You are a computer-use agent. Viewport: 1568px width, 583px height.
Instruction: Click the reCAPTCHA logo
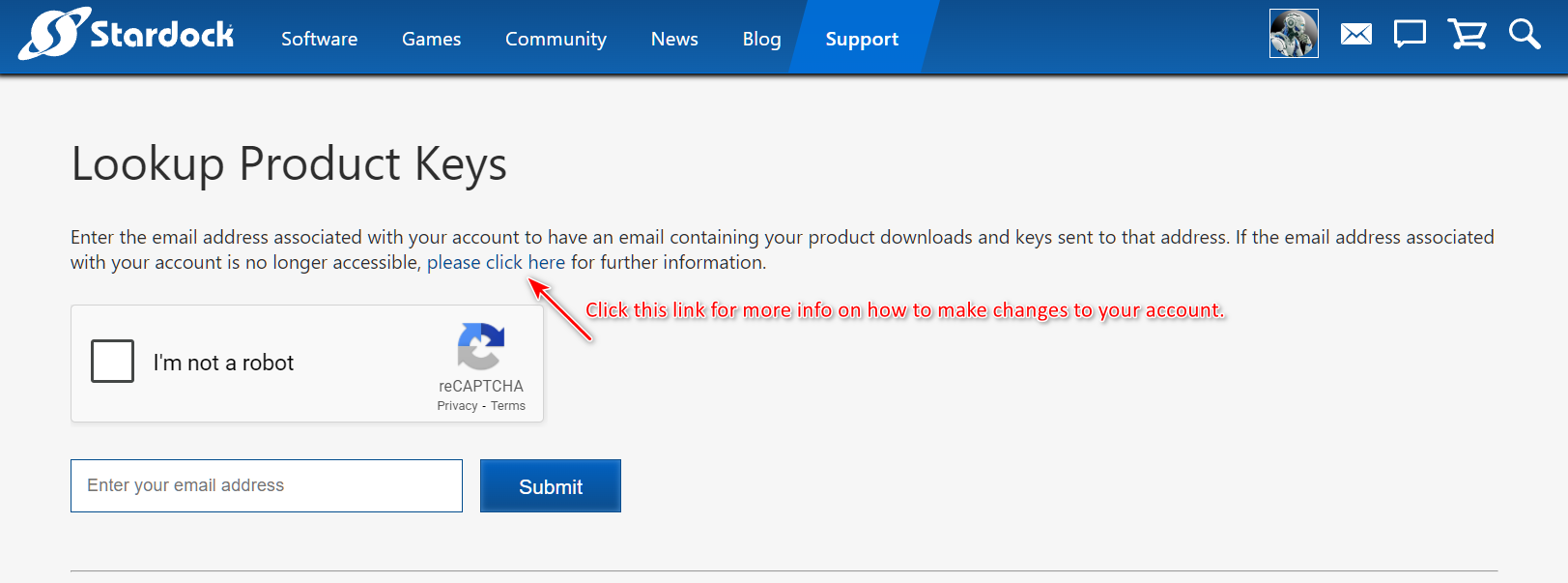480,347
